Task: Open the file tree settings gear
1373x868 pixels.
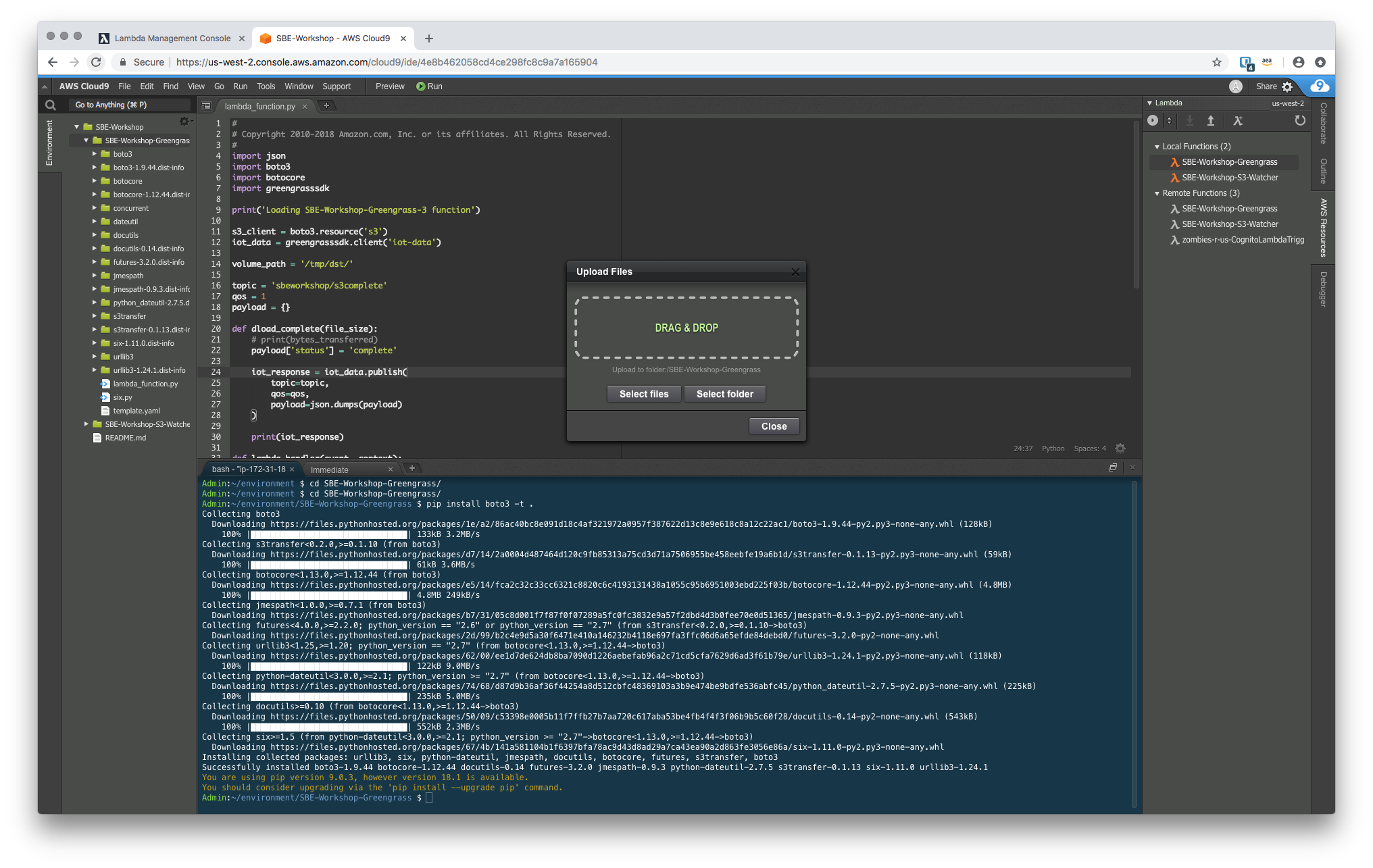Action: 184,121
